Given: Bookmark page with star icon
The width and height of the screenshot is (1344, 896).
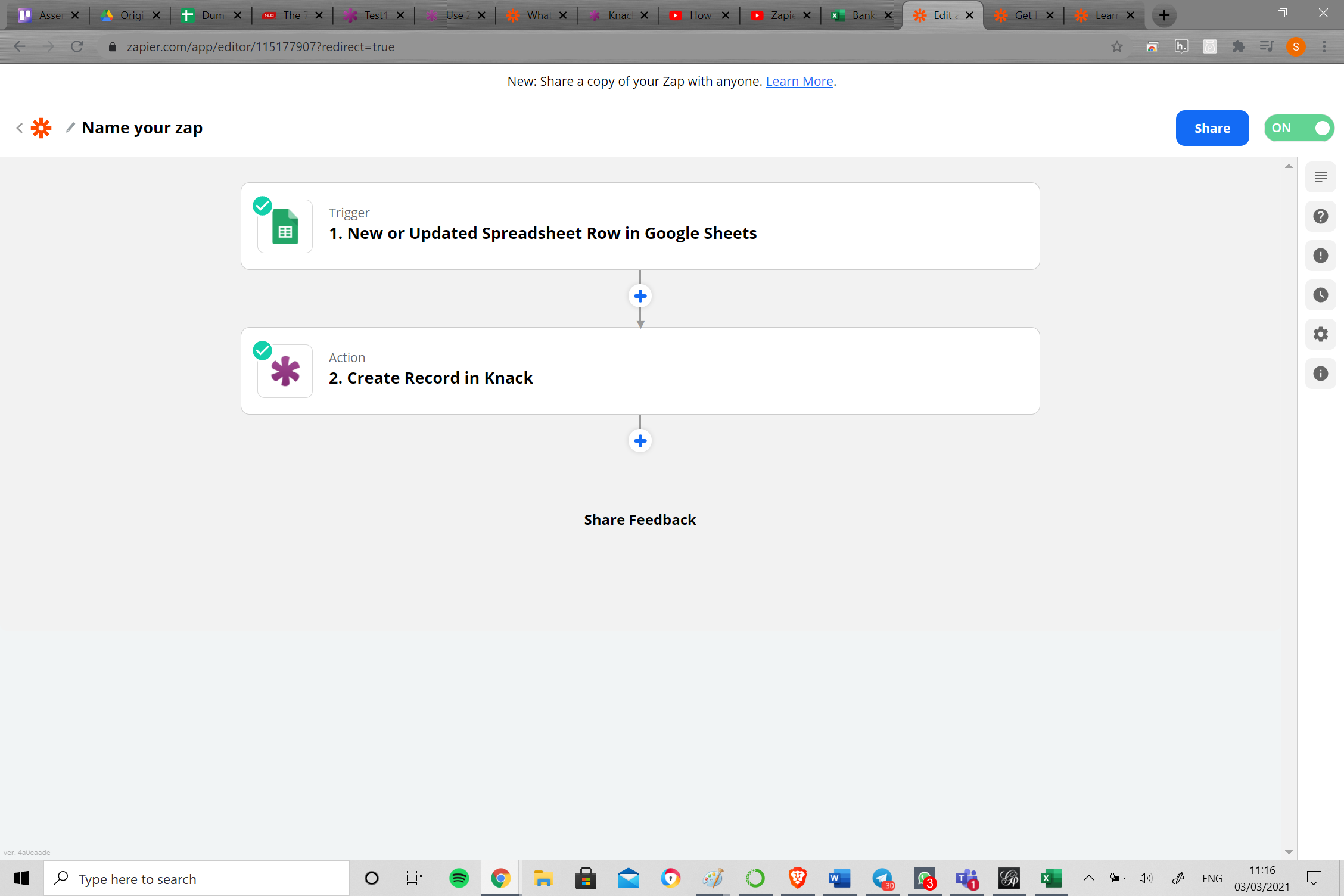Looking at the screenshot, I should pos(1117,46).
